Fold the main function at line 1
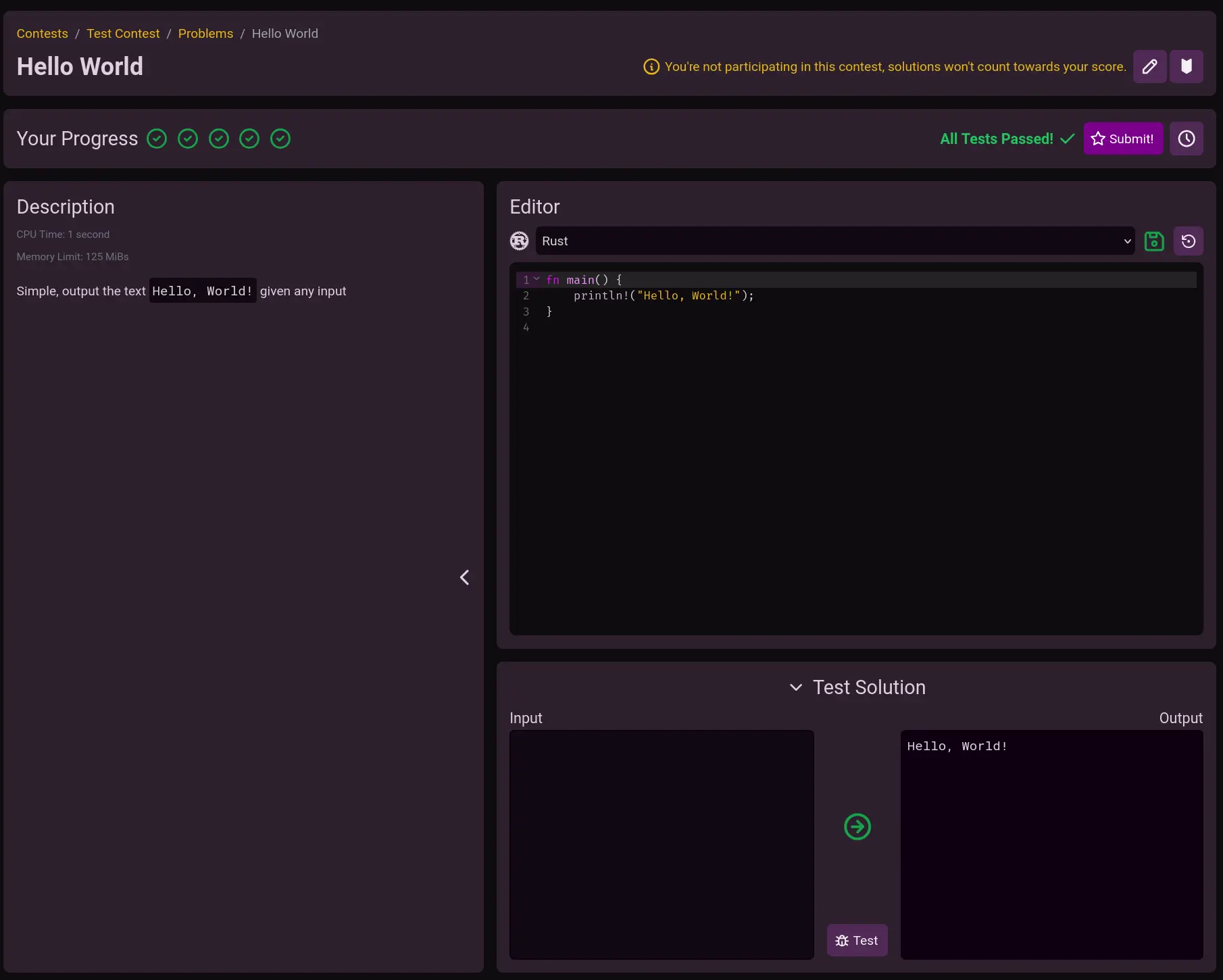The height and width of the screenshot is (980, 1223). pos(536,279)
